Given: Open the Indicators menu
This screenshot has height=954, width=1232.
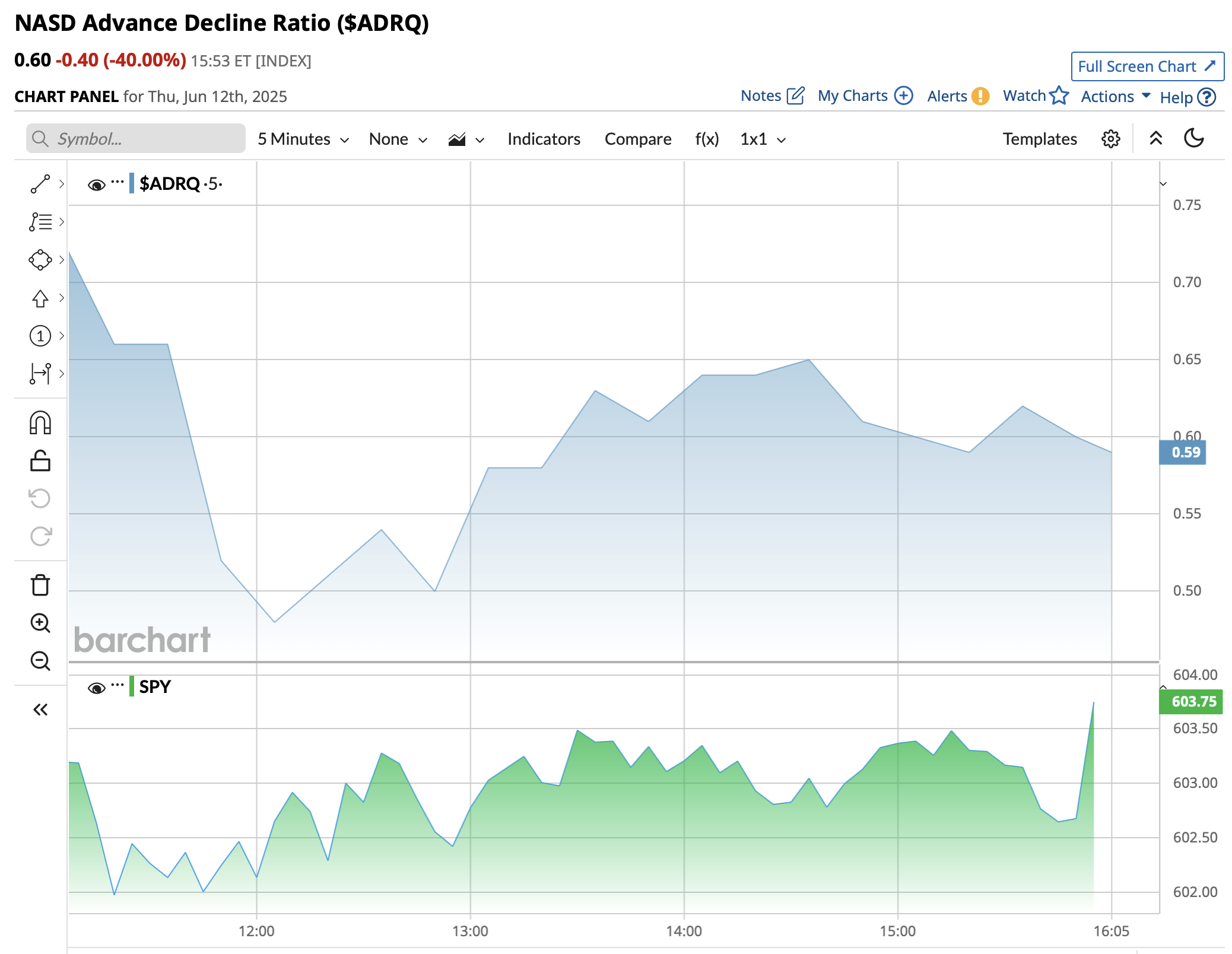Looking at the screenshot, I should (544, 139).
